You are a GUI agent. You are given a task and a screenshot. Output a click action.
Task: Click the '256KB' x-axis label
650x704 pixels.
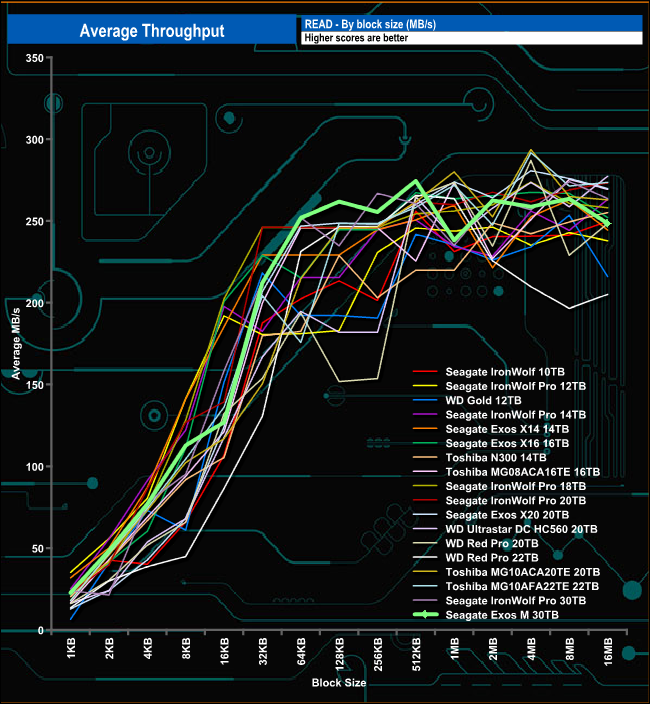pos(378,655)
